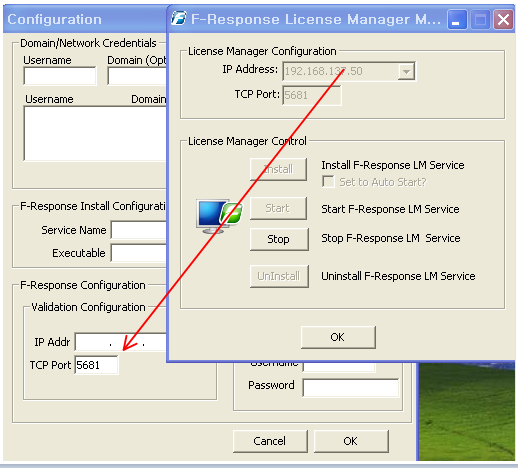Click the License Manager TCP Port field
The width and height of the screenshot is (518, 468).
[x=312, y=95]
